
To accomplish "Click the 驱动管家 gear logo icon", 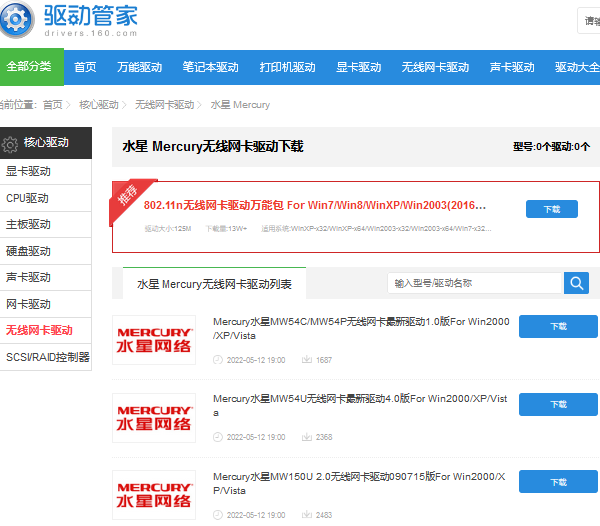I will point(19,20).
